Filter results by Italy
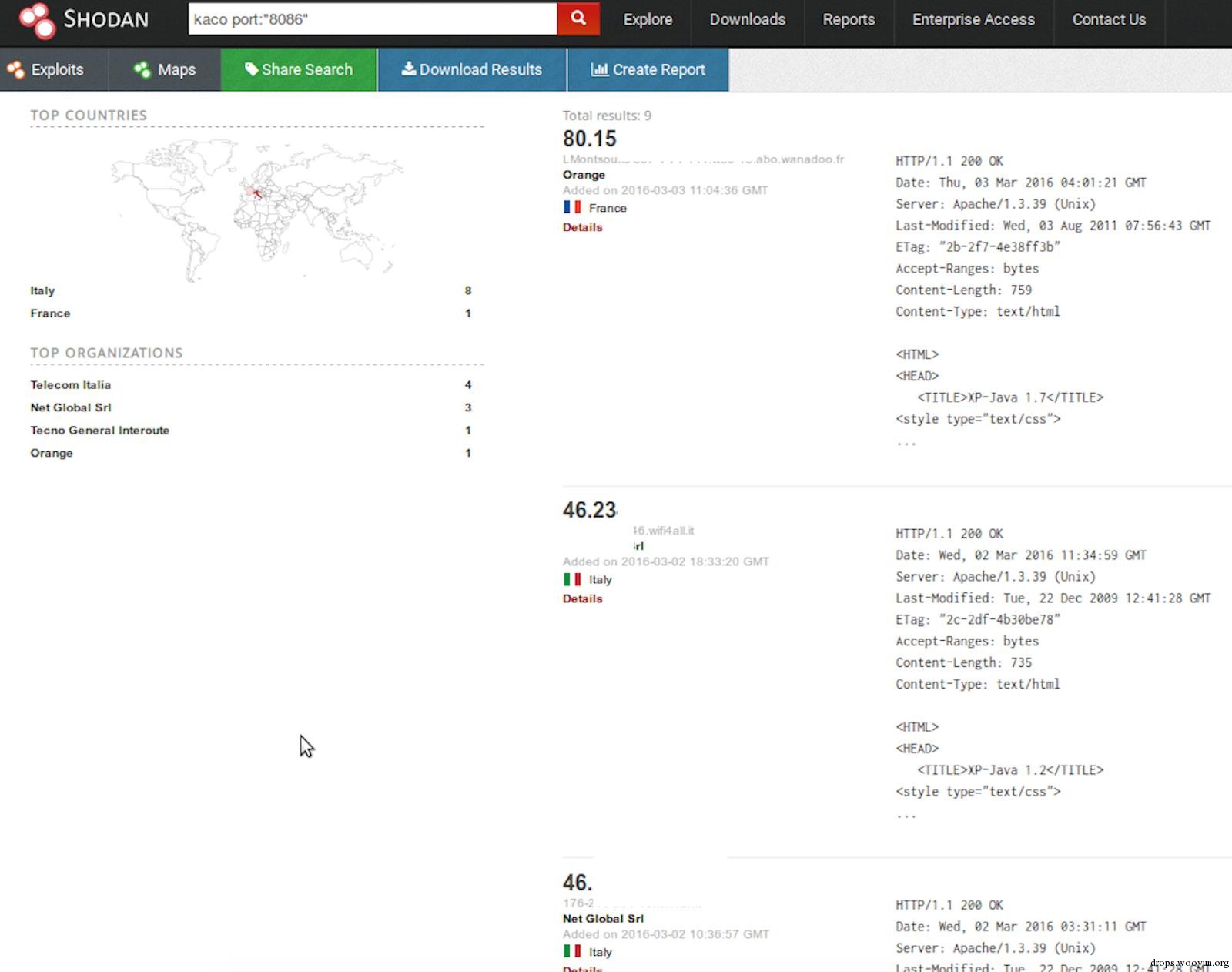 pyautogui.click(x=42, y=290)
